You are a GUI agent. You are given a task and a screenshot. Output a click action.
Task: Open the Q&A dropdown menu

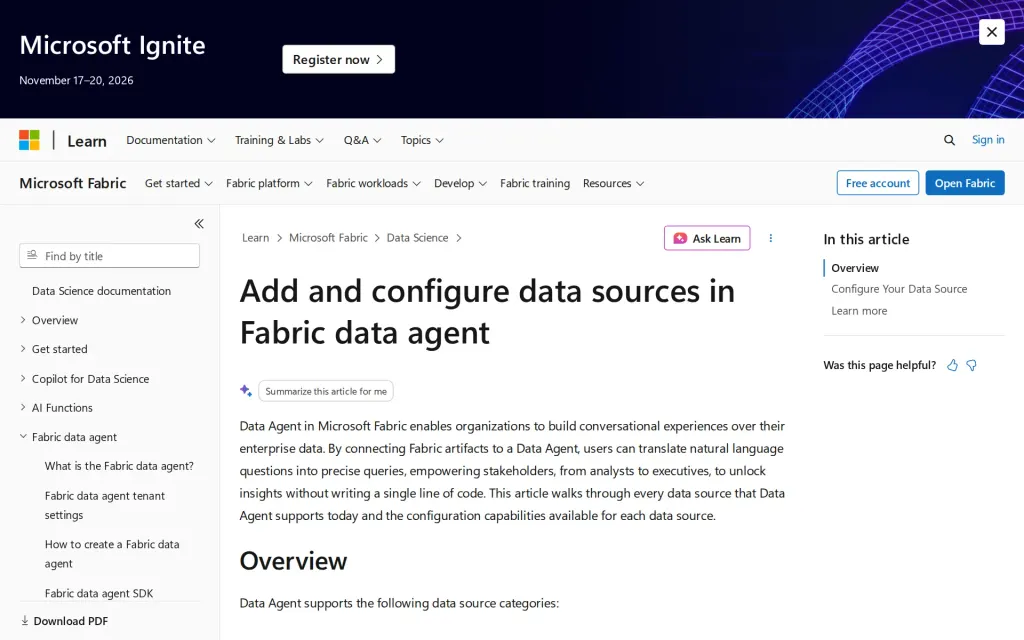pyautogui.click(x=362, y=140)
